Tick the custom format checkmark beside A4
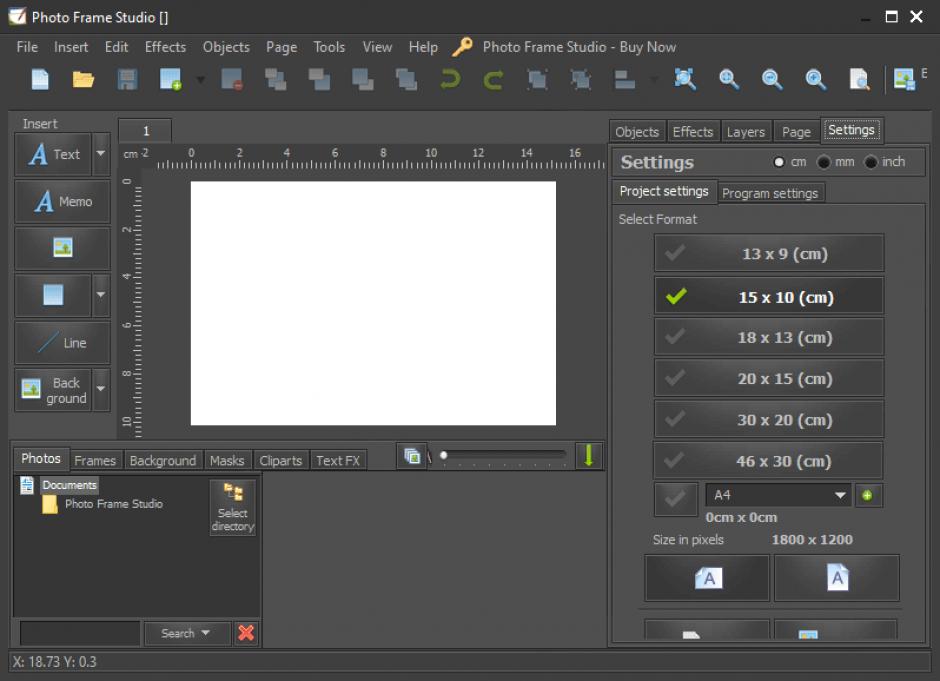 pyautogui.click(x=676, y=499)
